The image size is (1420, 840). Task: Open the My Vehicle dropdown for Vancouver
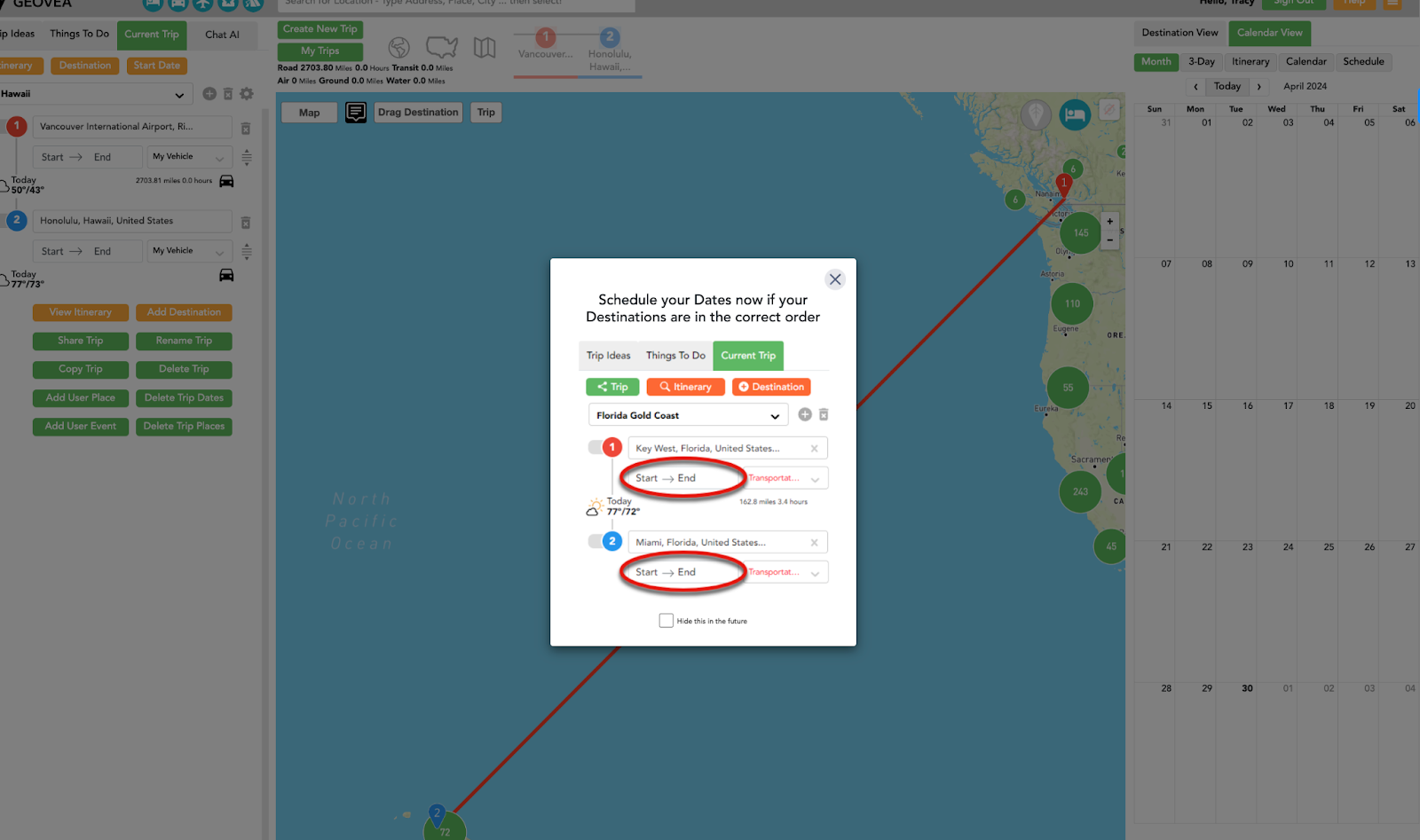pyautogui.click(x=189, y=156)
